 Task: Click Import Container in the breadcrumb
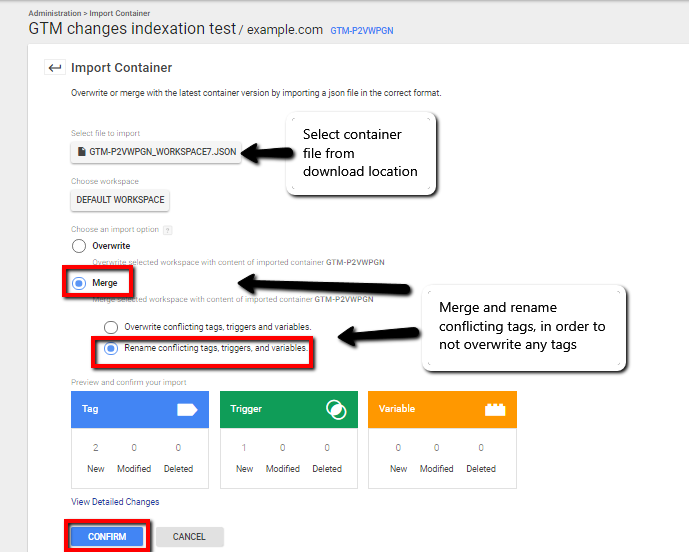120,13
